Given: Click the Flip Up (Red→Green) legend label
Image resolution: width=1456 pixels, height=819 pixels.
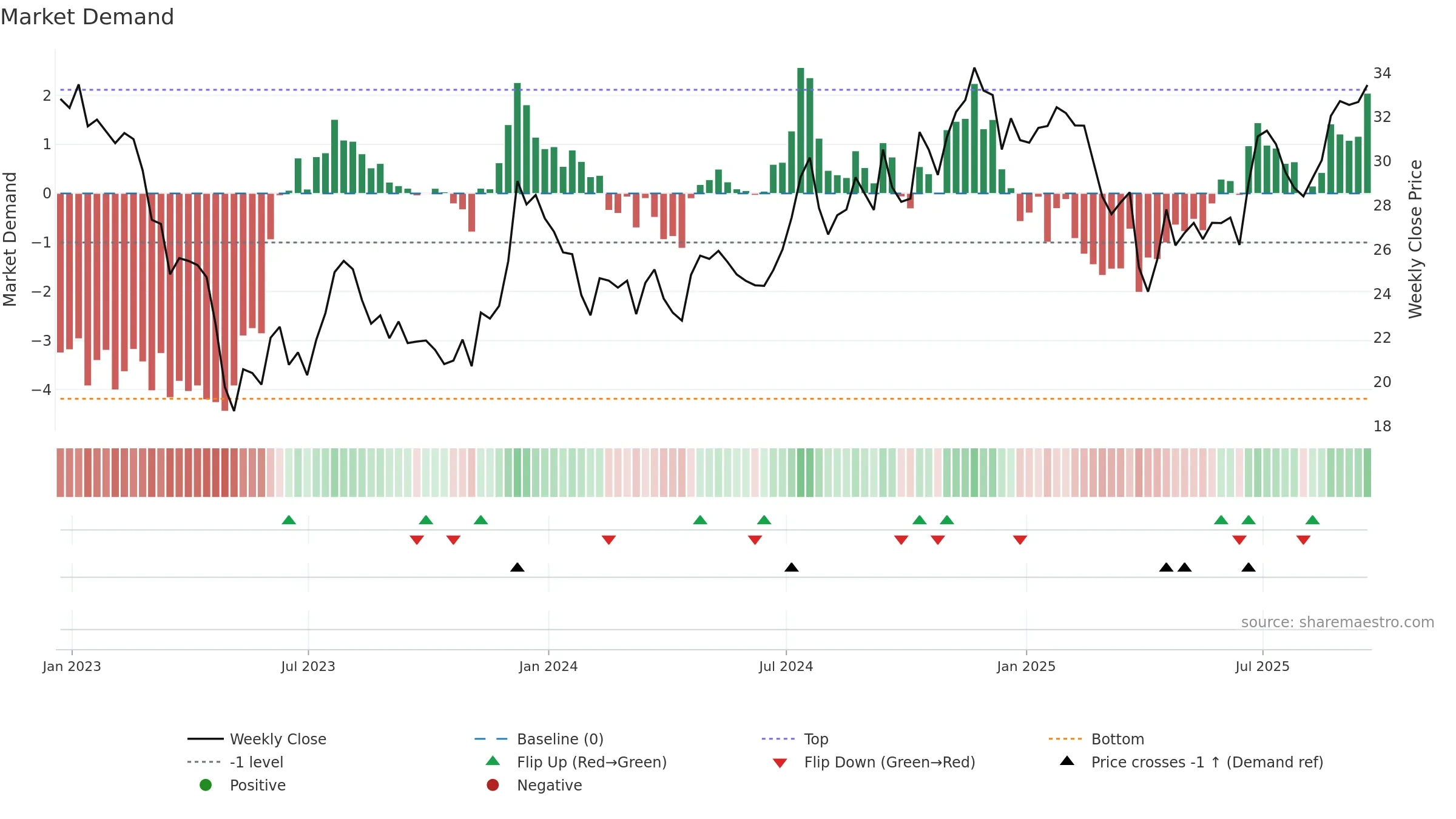Looking at the screenshot, I should [x=591, y=762].
